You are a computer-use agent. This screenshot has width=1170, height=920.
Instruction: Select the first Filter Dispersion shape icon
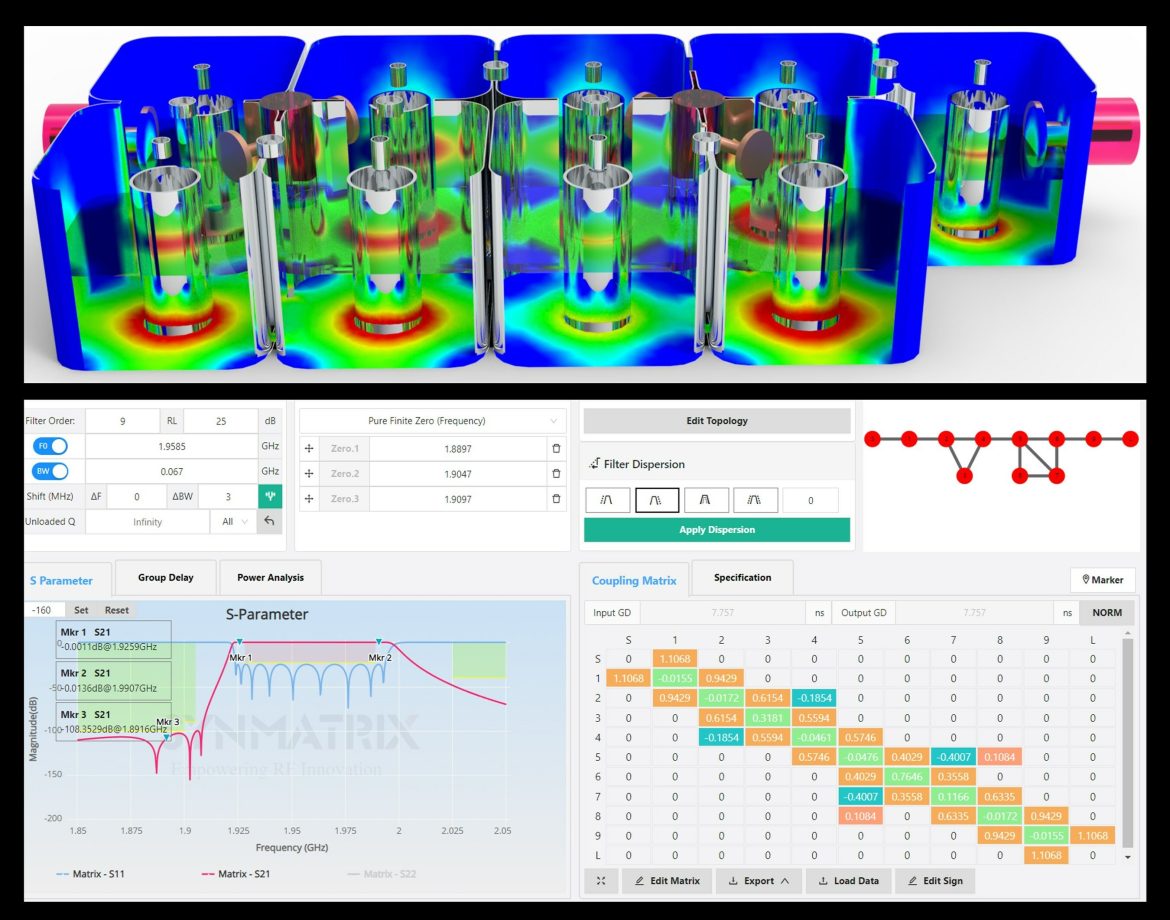[x=608, y=499]
